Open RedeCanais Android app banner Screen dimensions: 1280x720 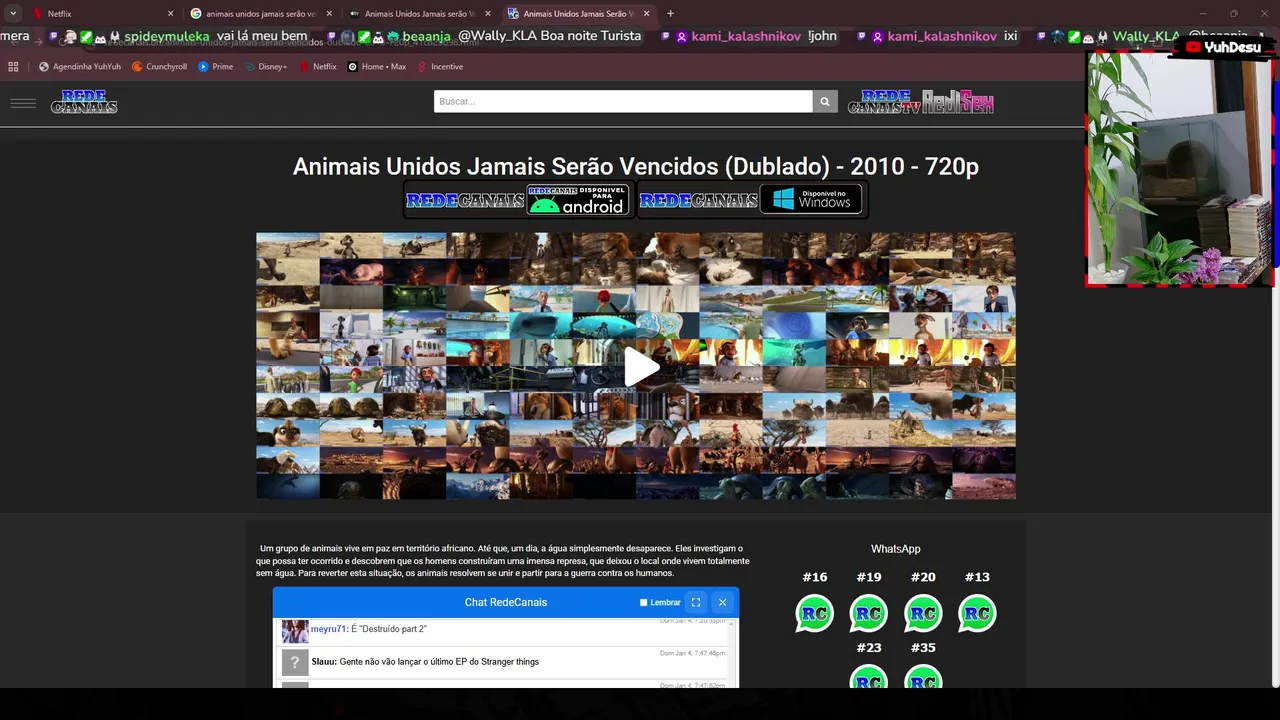pyautogui.click(x=517, y=199)
